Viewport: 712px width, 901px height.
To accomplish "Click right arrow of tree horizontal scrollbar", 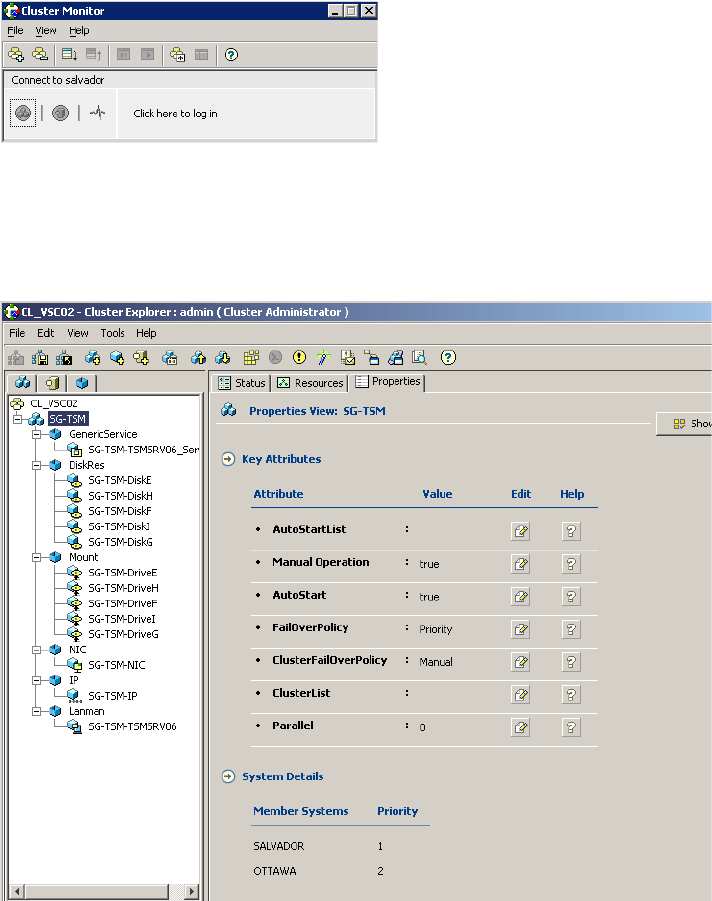I will click(191, 892).
